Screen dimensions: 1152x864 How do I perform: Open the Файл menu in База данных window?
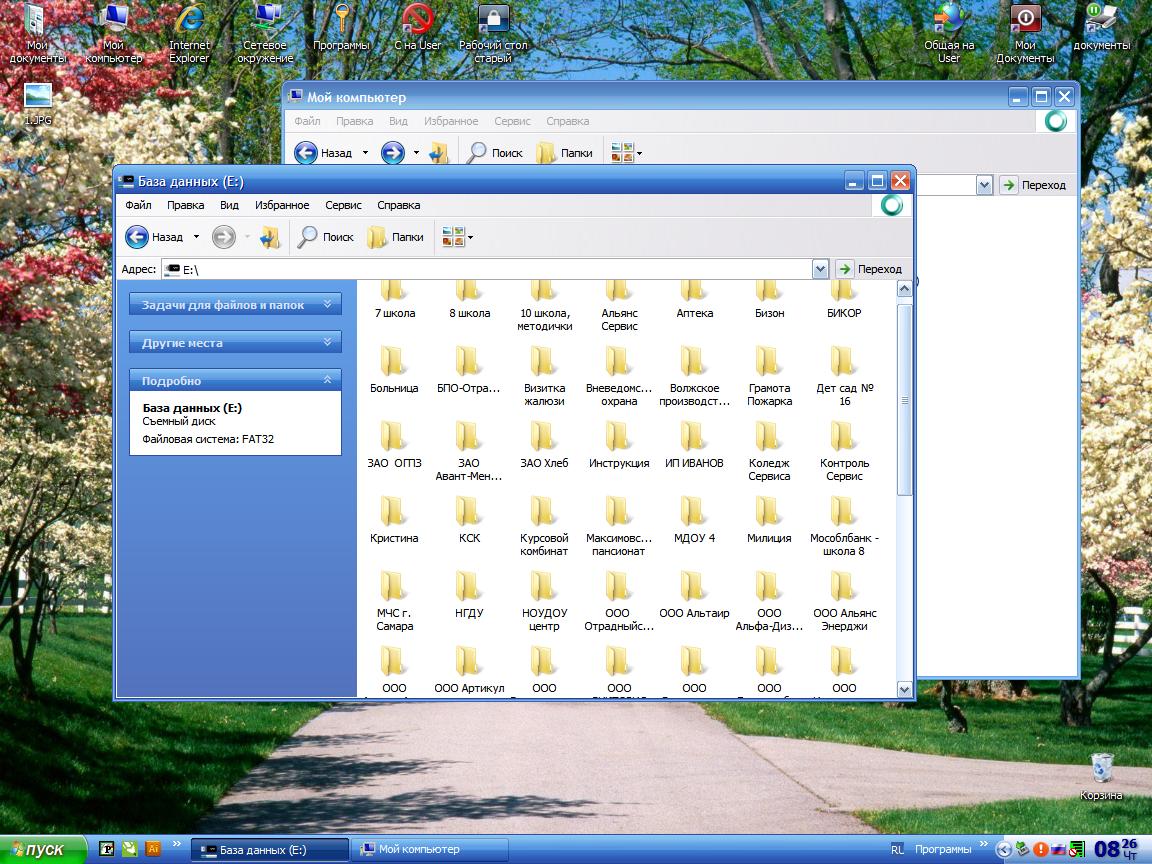pos(138,205)
